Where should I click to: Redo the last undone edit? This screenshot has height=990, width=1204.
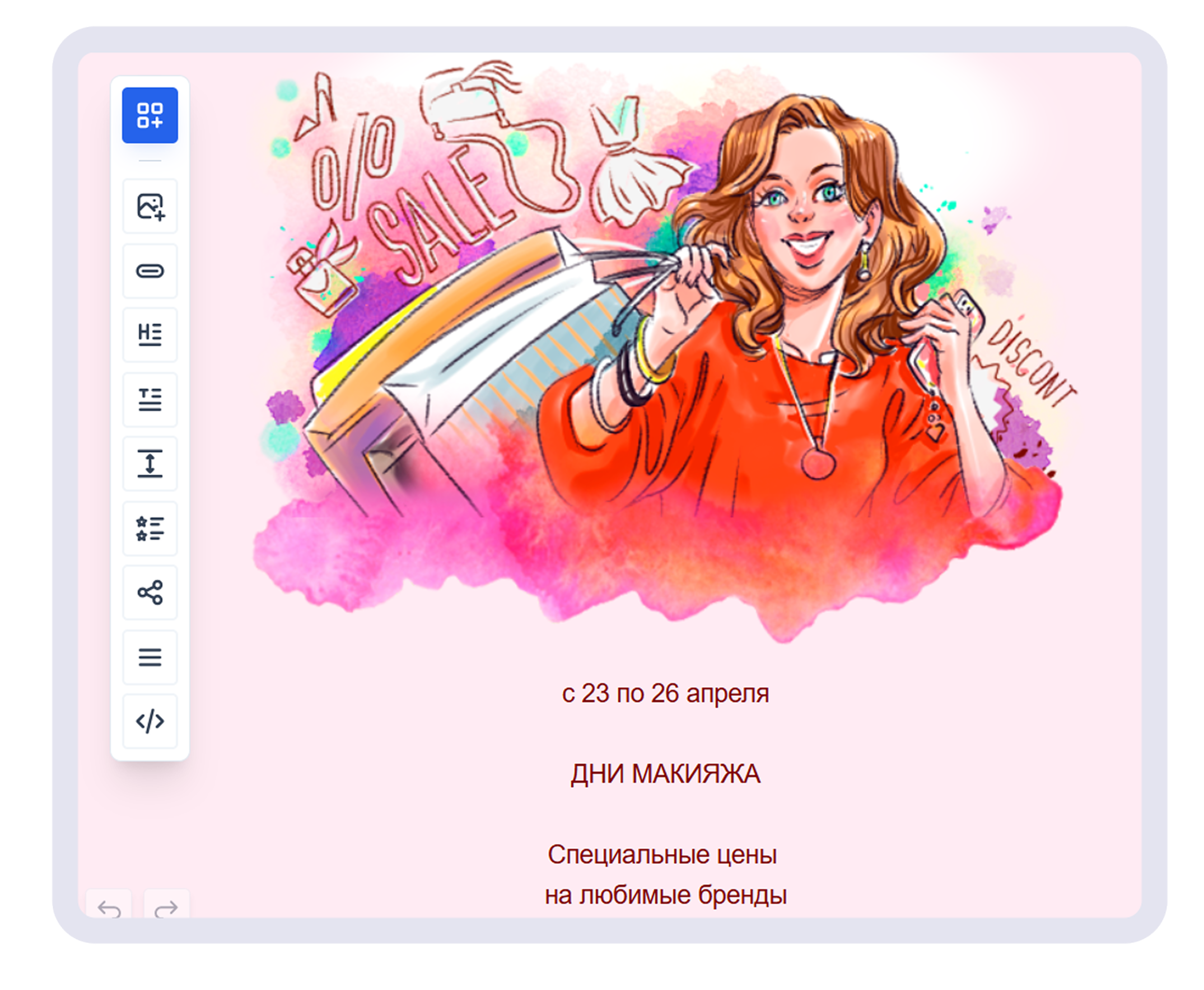[x=166, y=907]
